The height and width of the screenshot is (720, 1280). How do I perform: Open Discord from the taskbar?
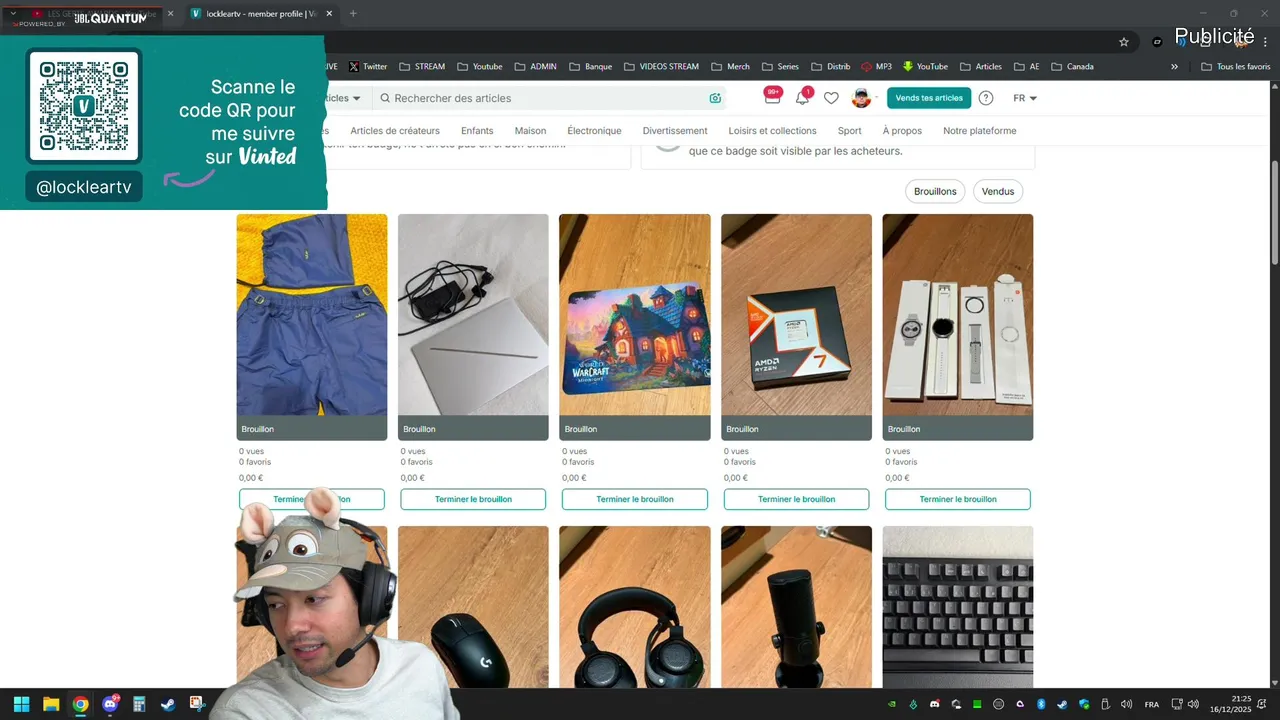[x=110, y=704]
